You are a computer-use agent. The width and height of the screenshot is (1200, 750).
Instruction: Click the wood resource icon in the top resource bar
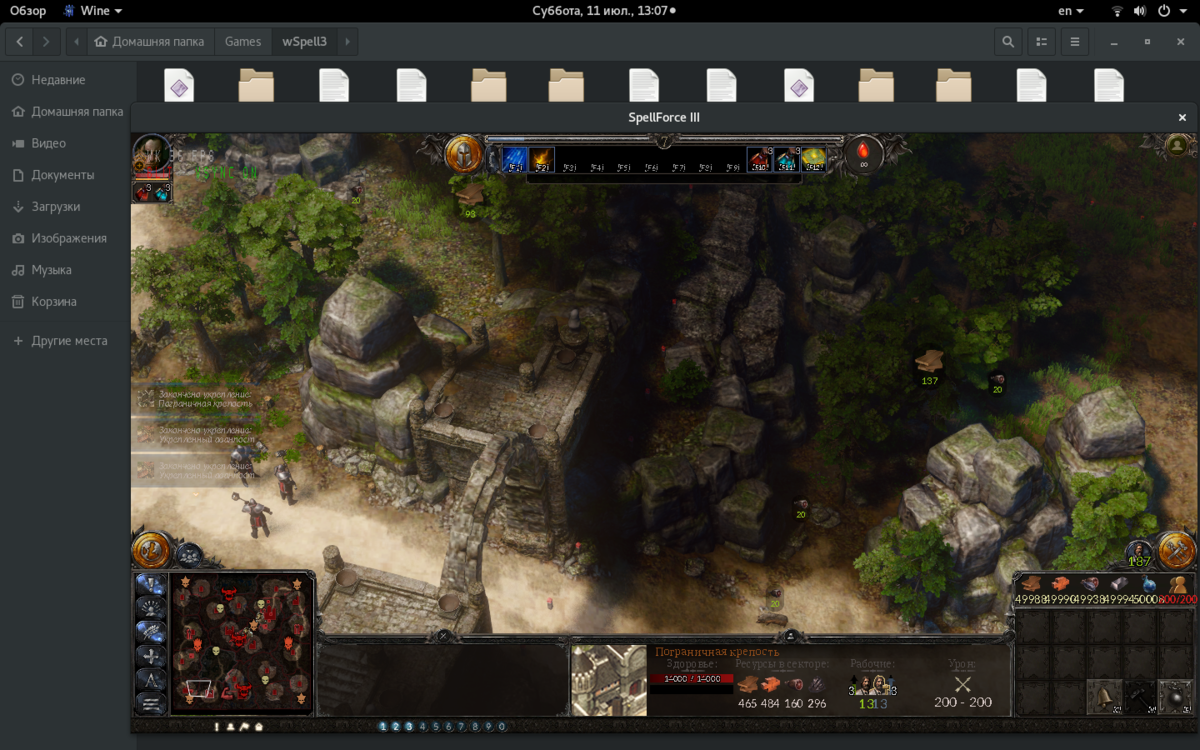(1032, 584)
